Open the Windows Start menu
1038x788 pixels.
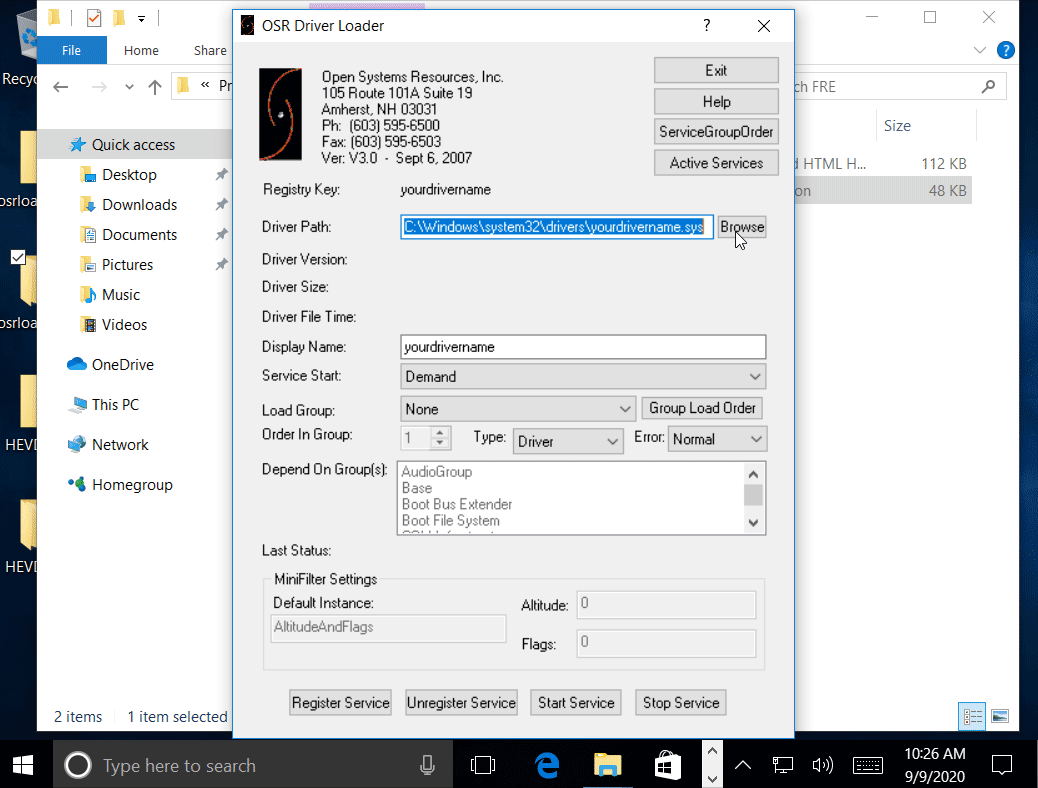tap(23, 765)
